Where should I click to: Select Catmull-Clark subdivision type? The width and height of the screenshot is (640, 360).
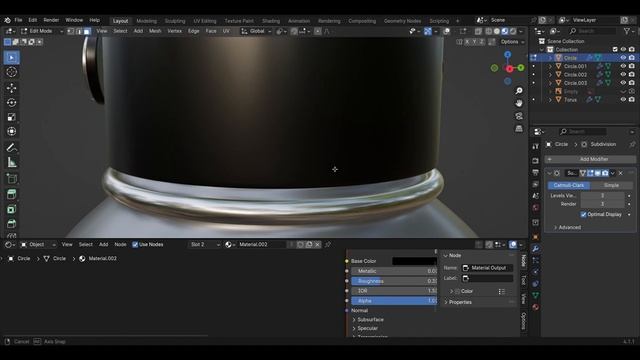coord(569,185)
